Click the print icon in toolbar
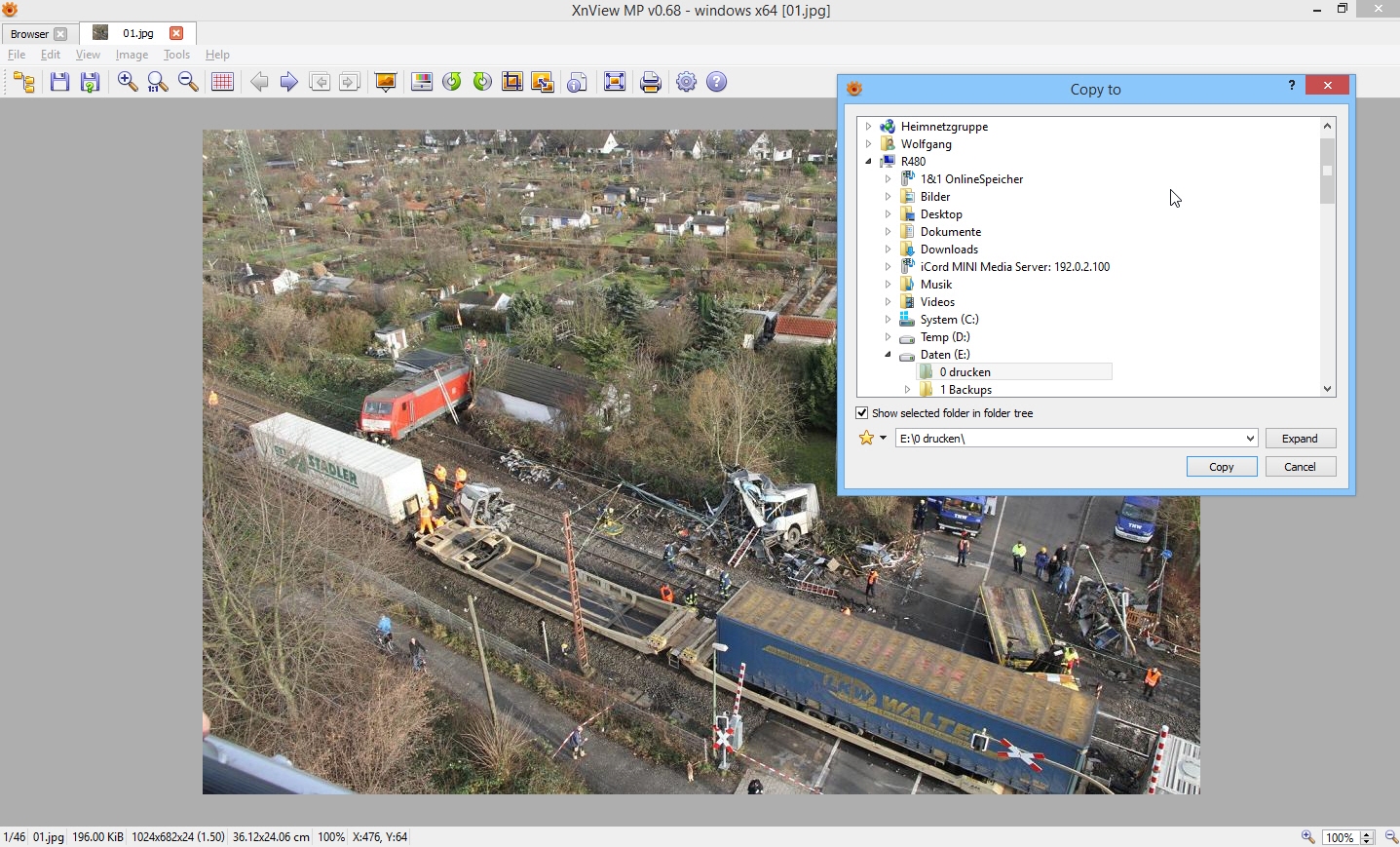Screen dimensions: 1400x847 [x=651, y=82]
